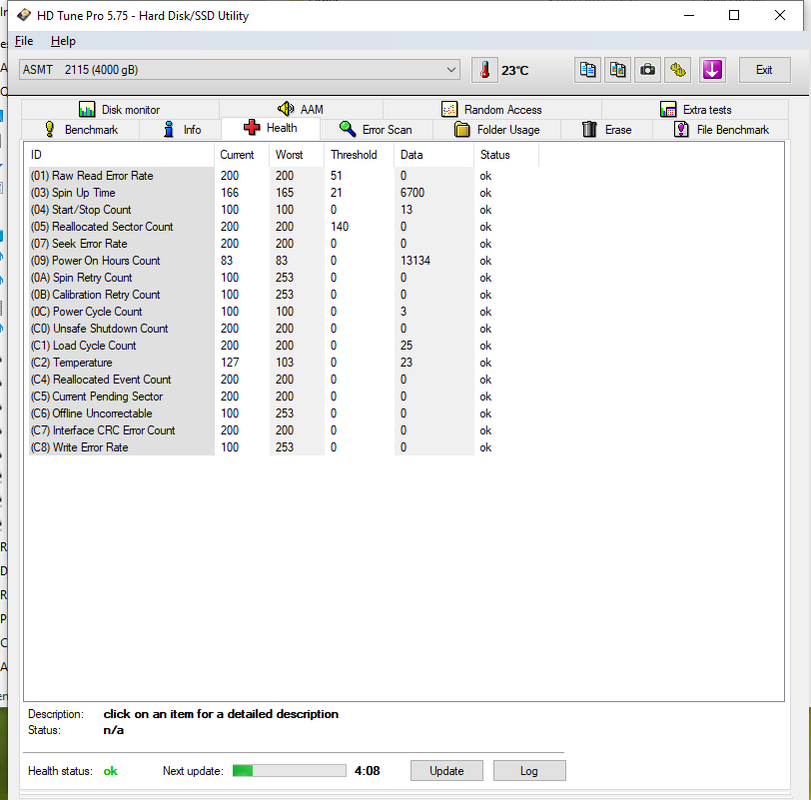Switch to the Info tab
811x800 pixels.
181,129
